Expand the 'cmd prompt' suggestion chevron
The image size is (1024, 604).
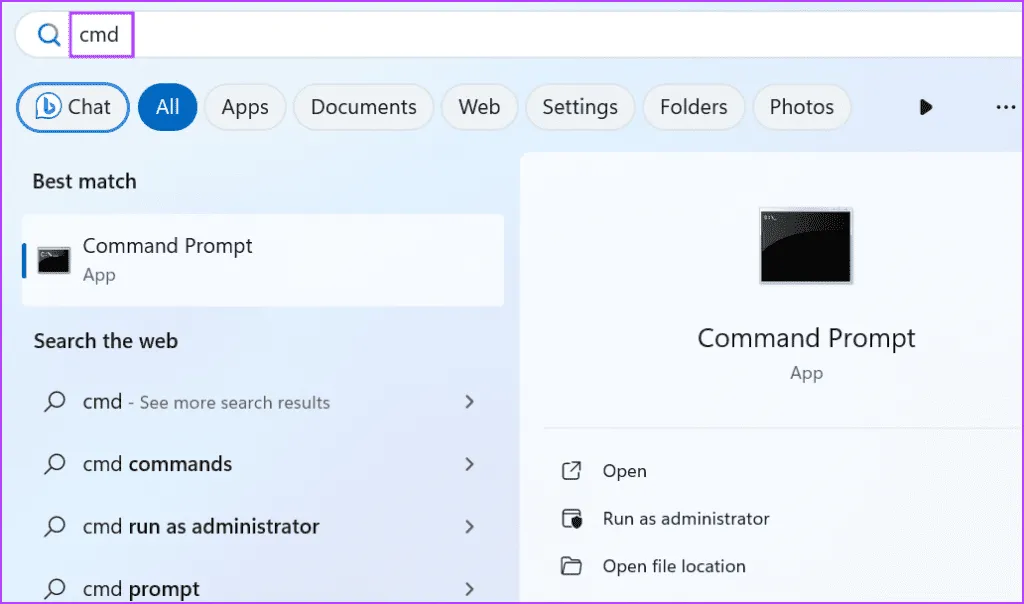(x=469, y=588)
